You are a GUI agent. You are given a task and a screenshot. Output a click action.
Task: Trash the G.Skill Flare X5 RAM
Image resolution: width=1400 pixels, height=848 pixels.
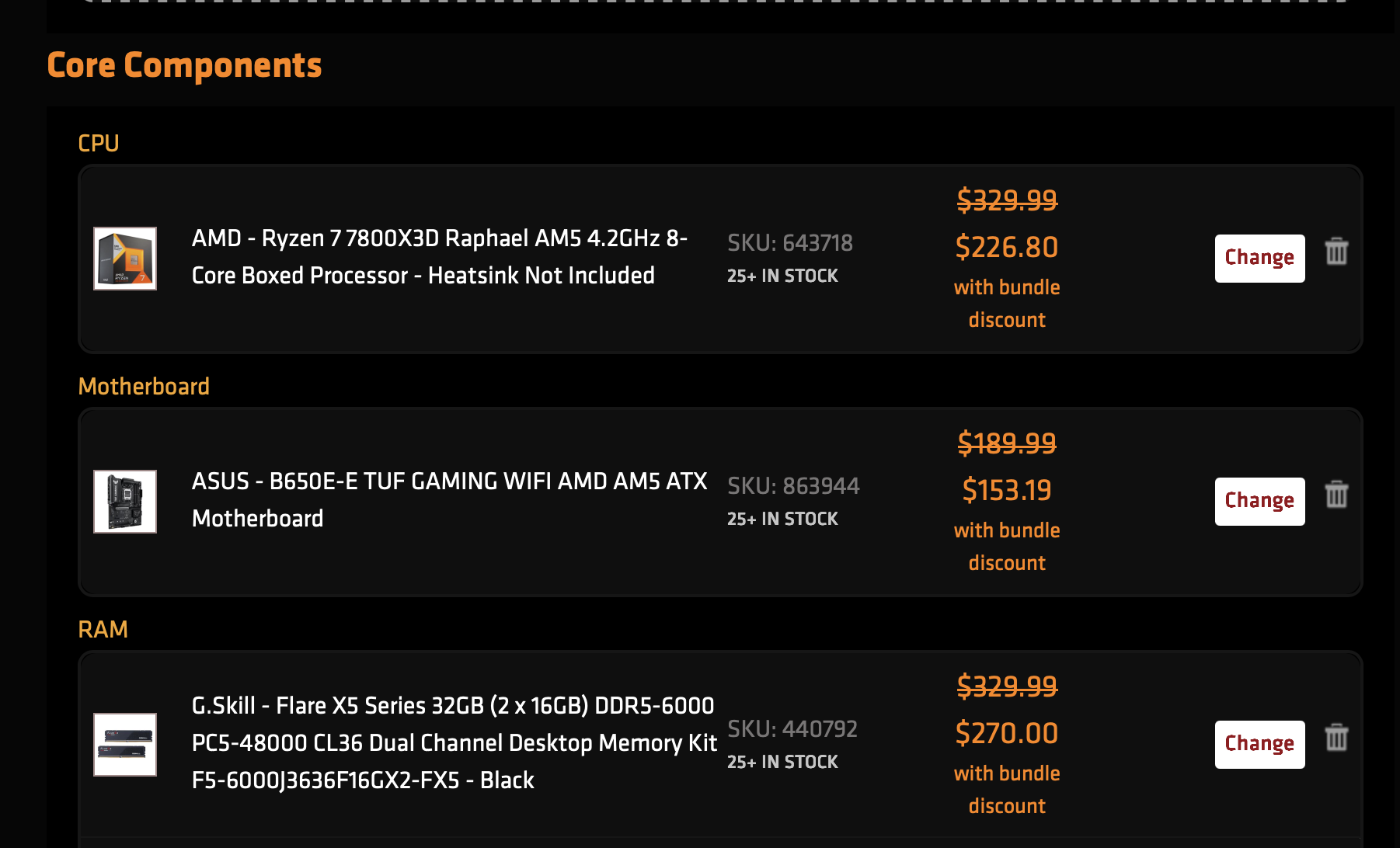point(1336,738)
